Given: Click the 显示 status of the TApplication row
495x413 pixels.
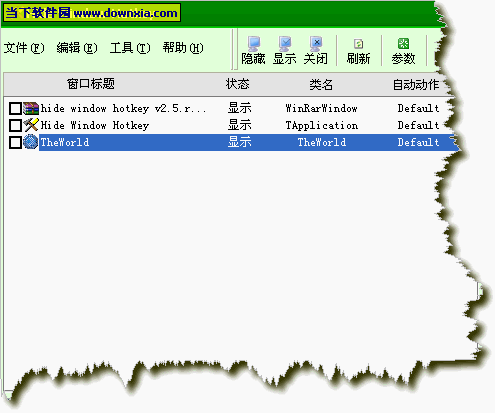Looking at the screenshot, I should point(239,125).
